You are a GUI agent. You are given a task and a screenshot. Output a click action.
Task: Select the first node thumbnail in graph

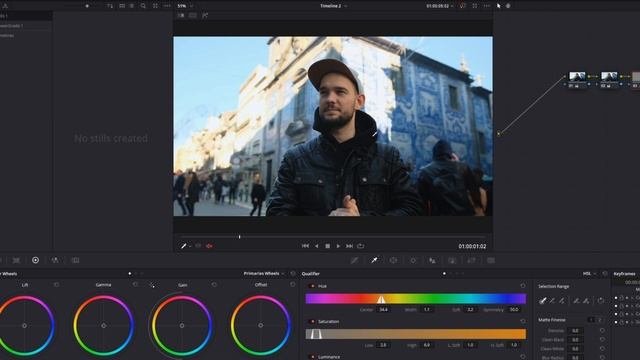(x=577, y=76)
